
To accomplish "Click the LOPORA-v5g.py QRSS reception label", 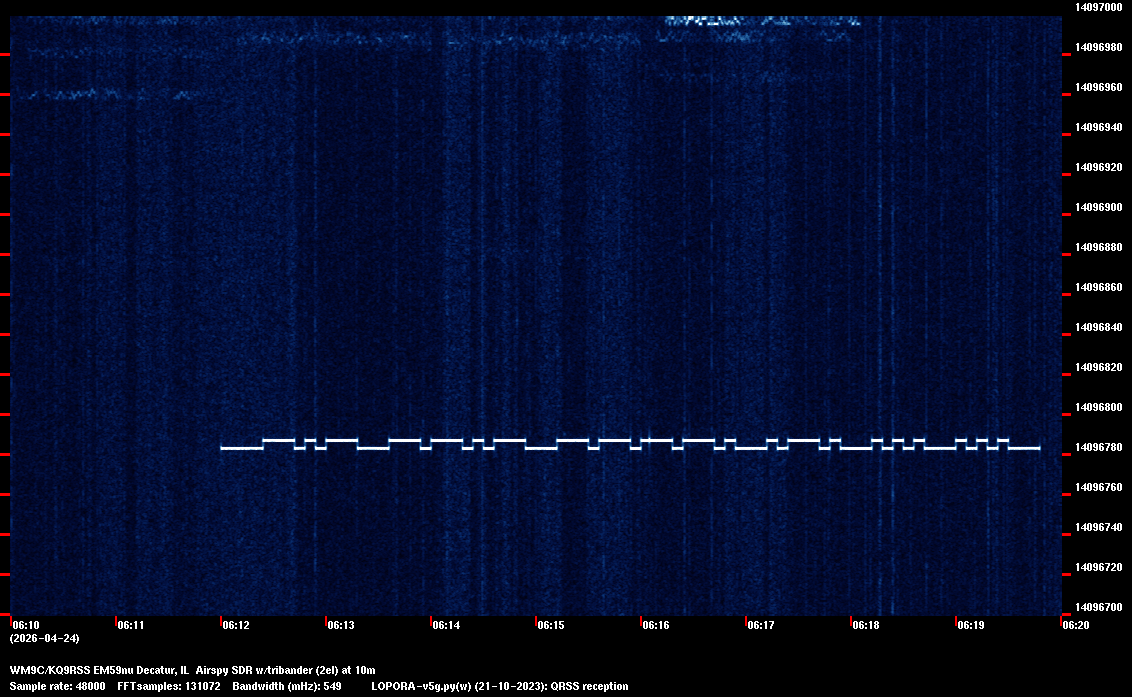I will (x=499, y=687).
